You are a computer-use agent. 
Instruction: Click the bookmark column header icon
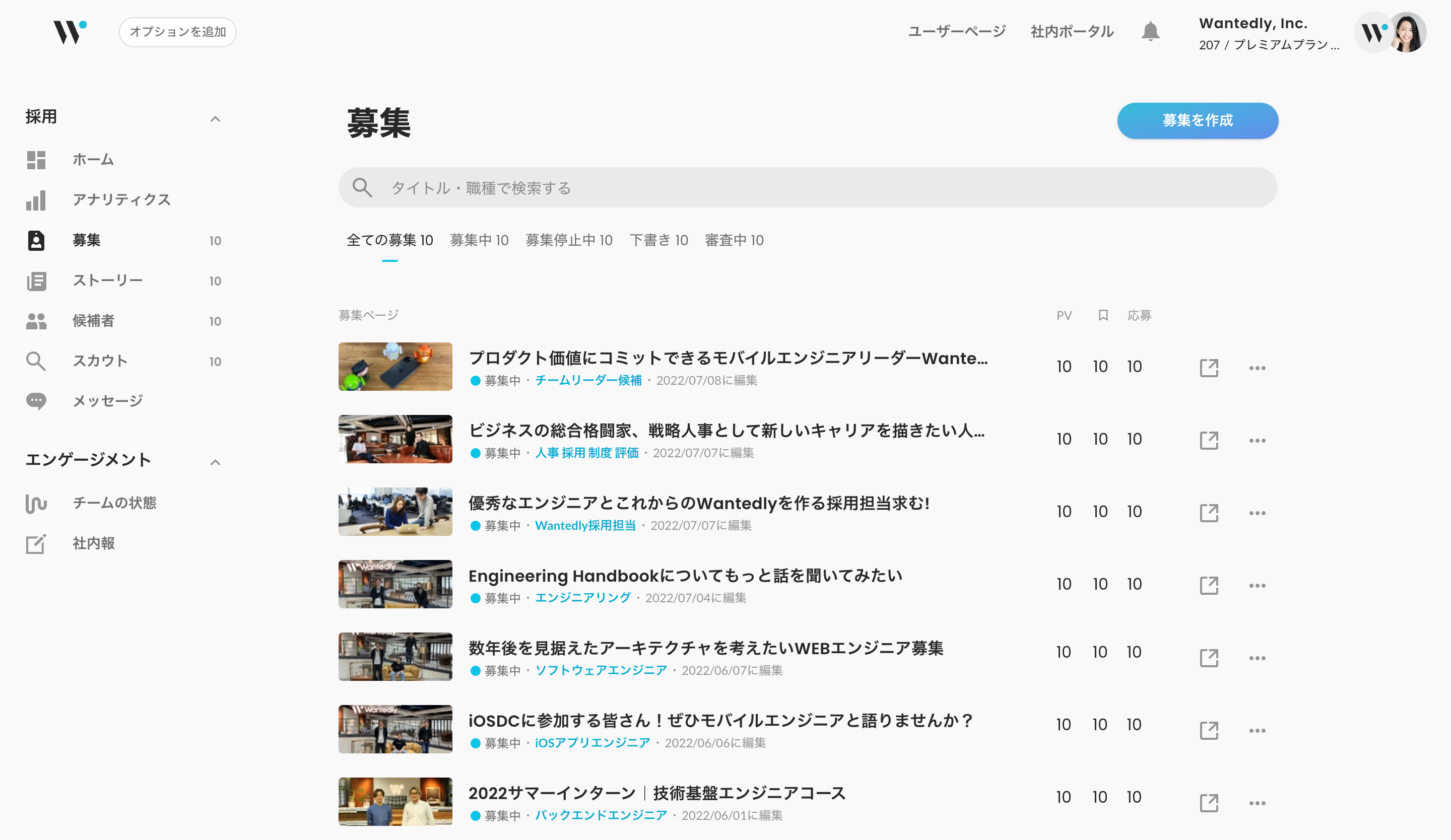(1103, 315)
